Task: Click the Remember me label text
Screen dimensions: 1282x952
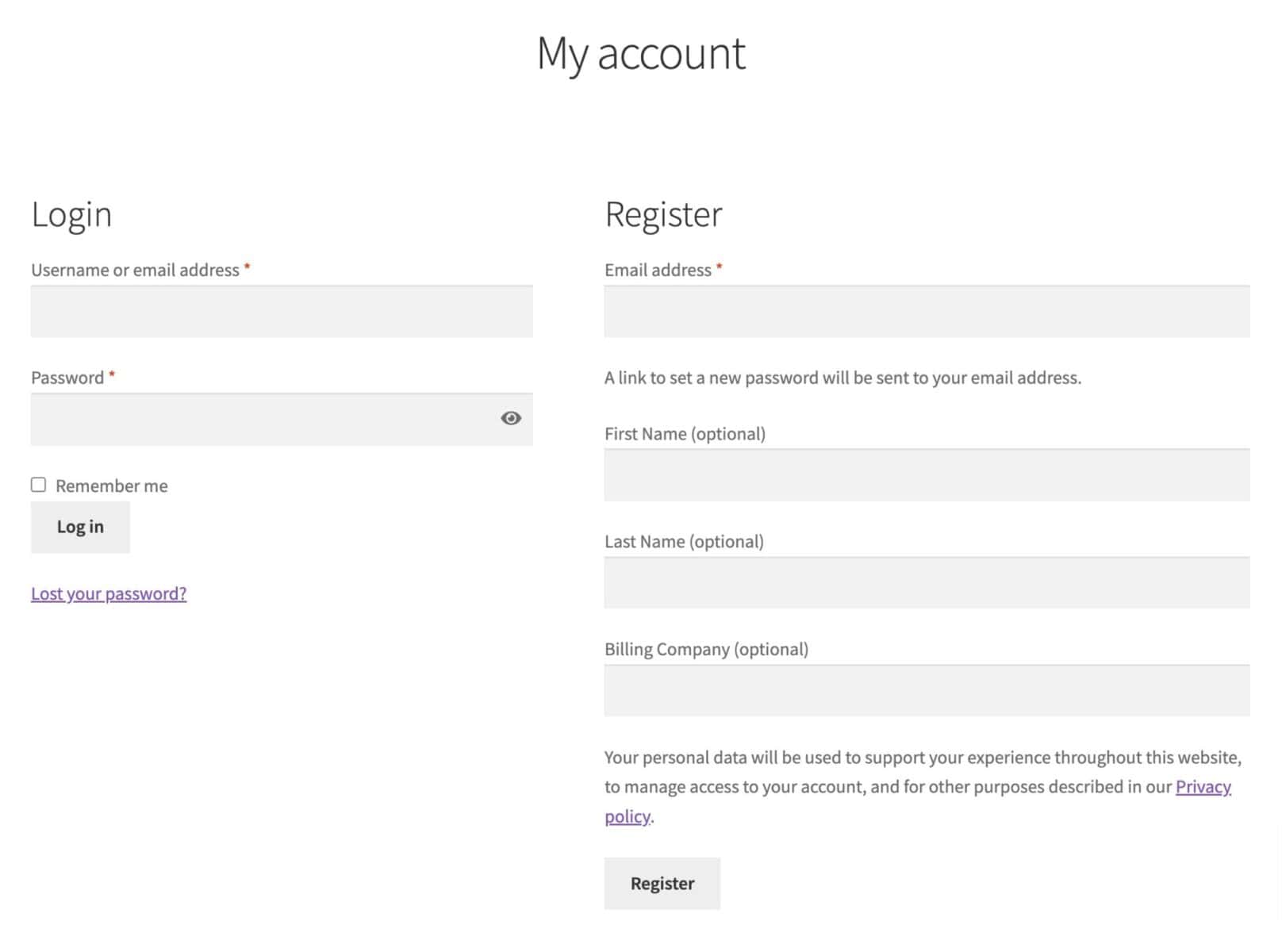Action: click(111, 486)
